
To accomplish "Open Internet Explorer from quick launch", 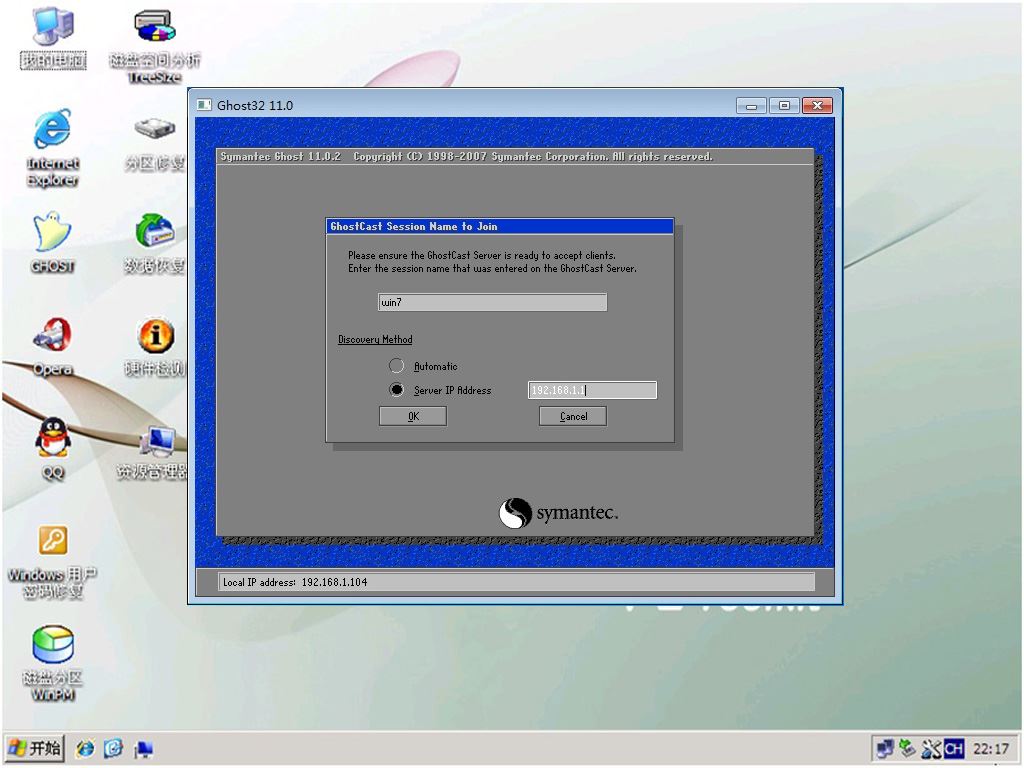I will pos(85,748).
